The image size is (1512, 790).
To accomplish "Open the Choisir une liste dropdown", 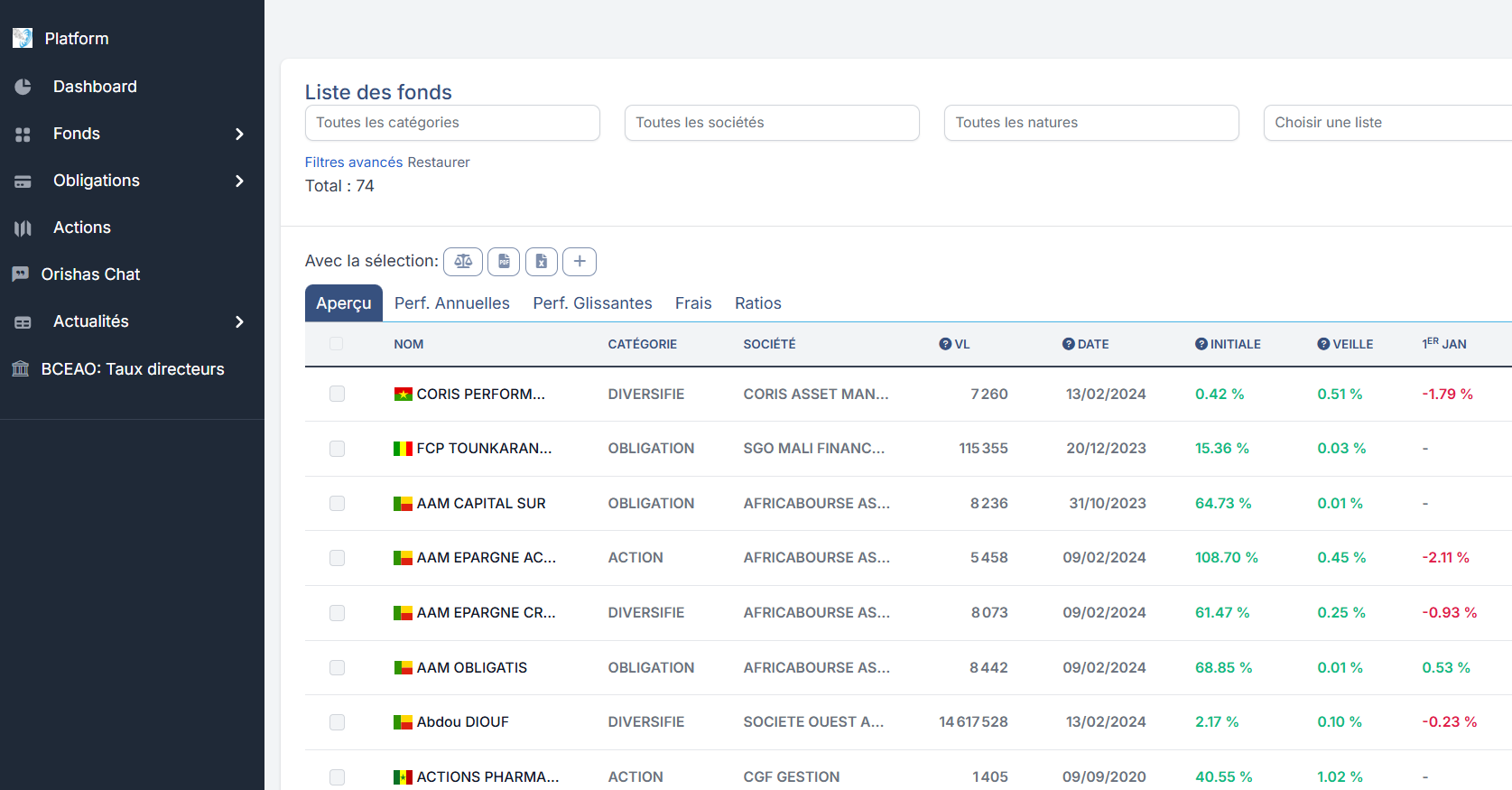I will coord(1388,123).
